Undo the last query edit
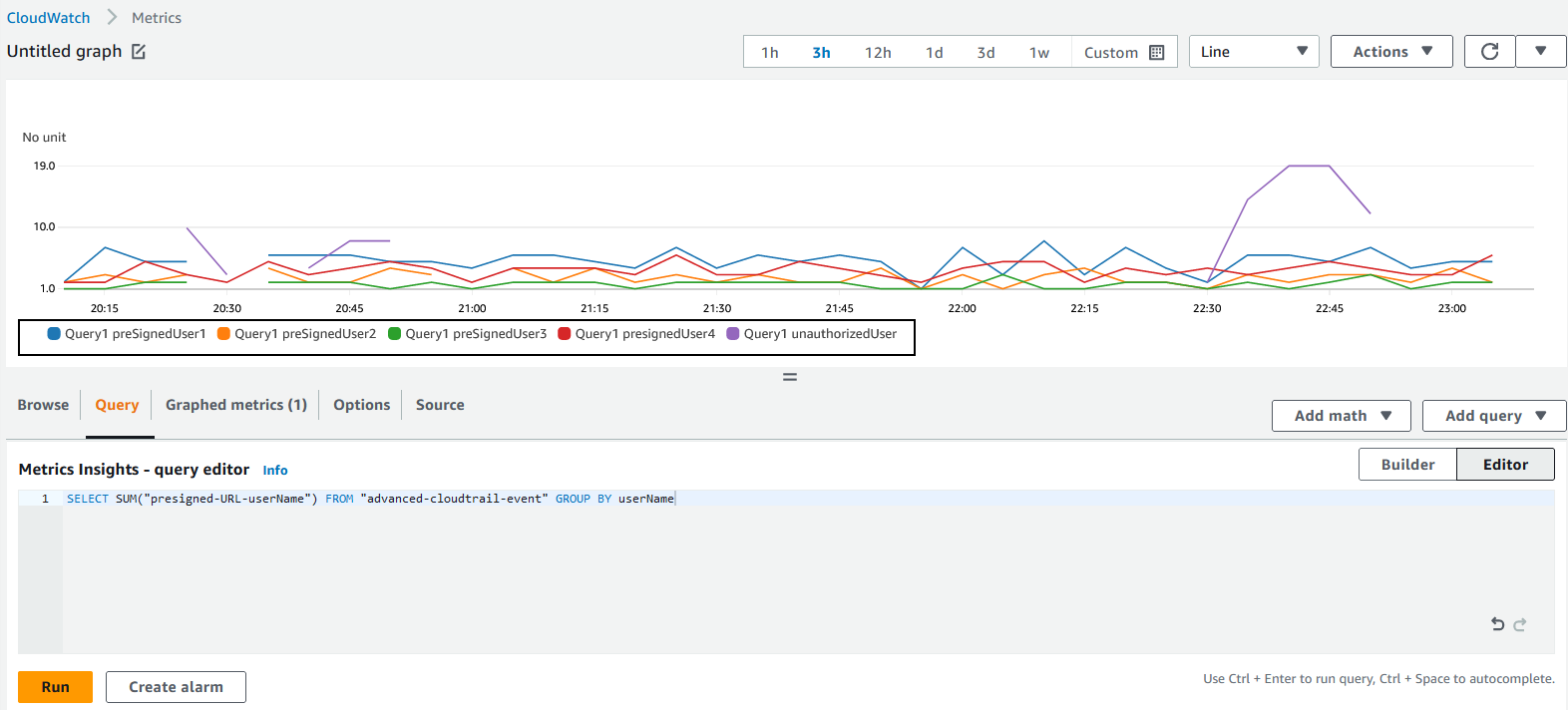The image size is (1568, 710). coord(1497,624)
